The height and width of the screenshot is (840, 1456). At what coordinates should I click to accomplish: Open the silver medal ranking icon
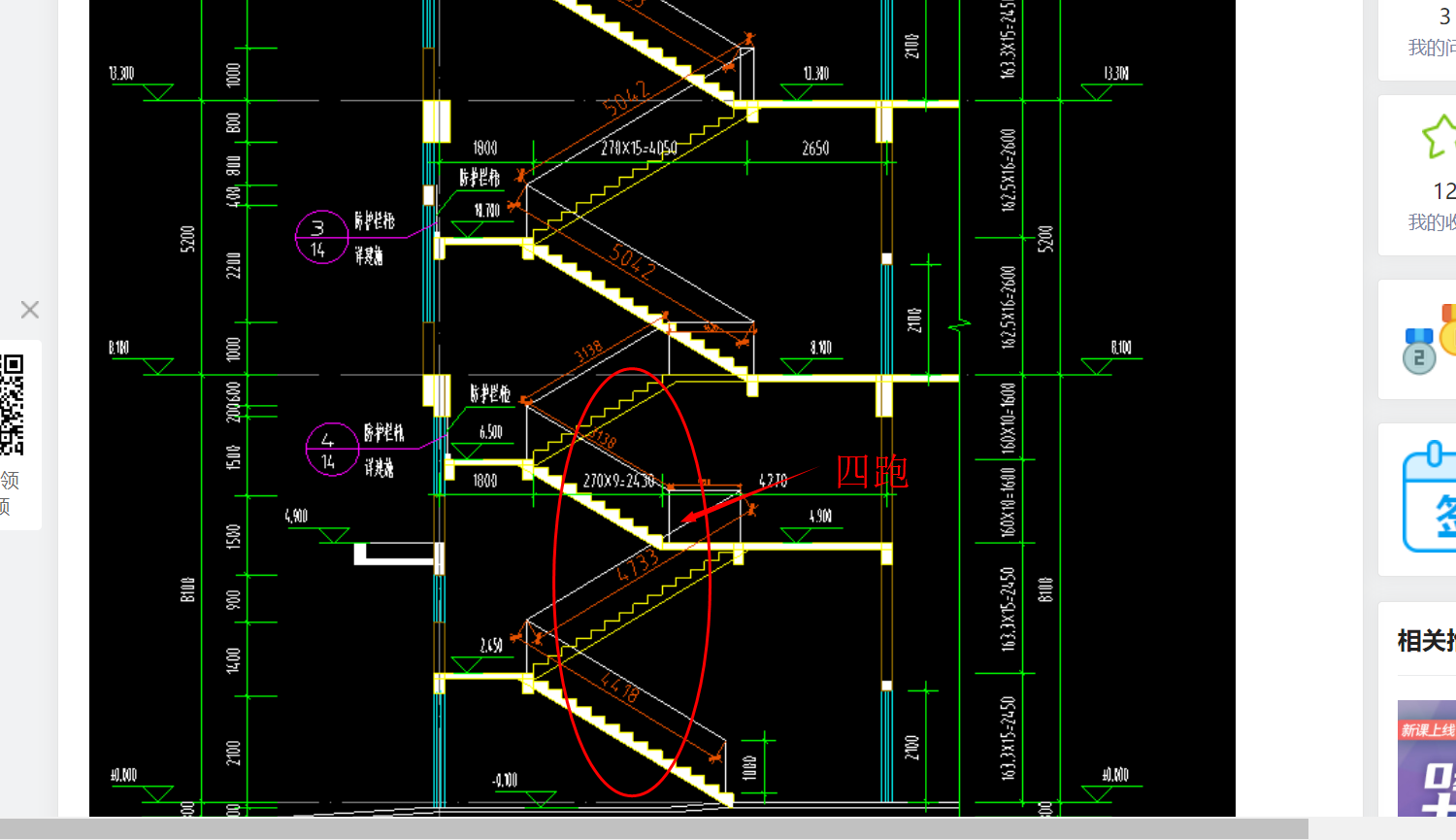(x=1418, y=351)
